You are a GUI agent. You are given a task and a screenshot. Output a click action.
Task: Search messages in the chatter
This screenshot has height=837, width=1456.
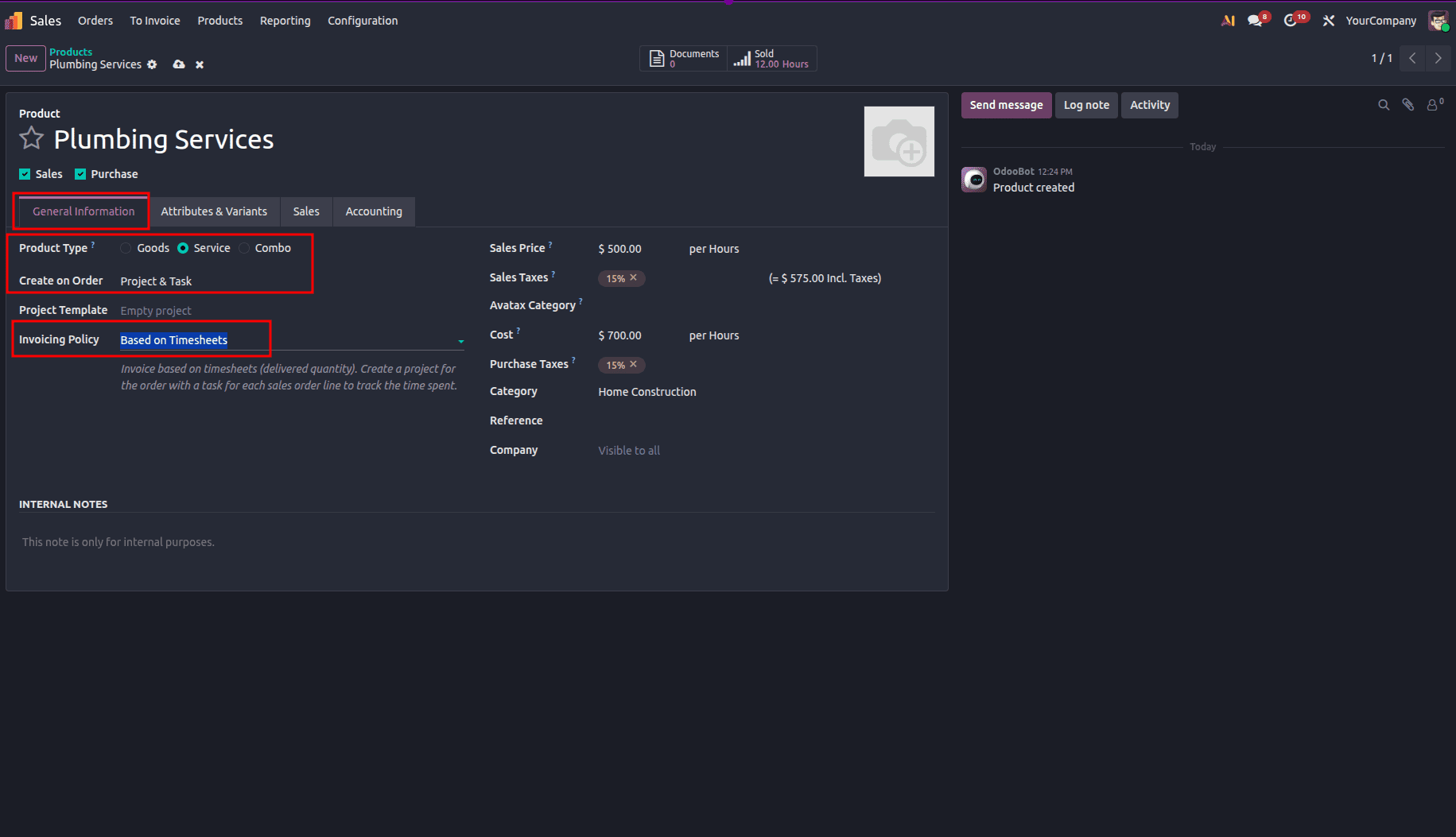(x=1384, y=105)
